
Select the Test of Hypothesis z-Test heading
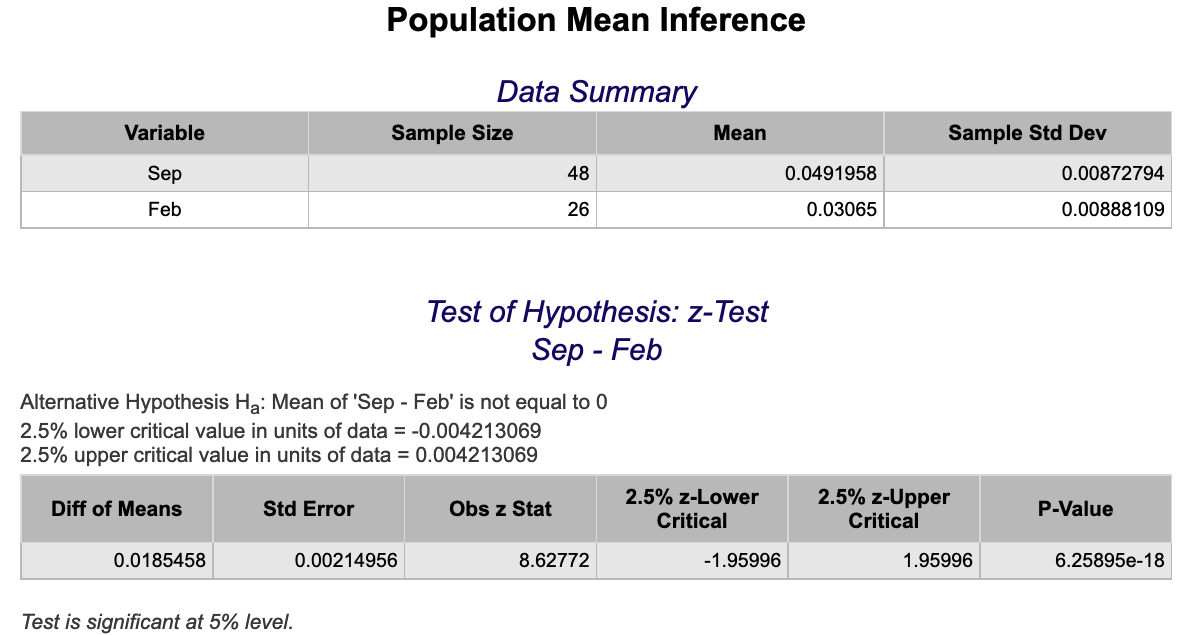click(597, 312)
